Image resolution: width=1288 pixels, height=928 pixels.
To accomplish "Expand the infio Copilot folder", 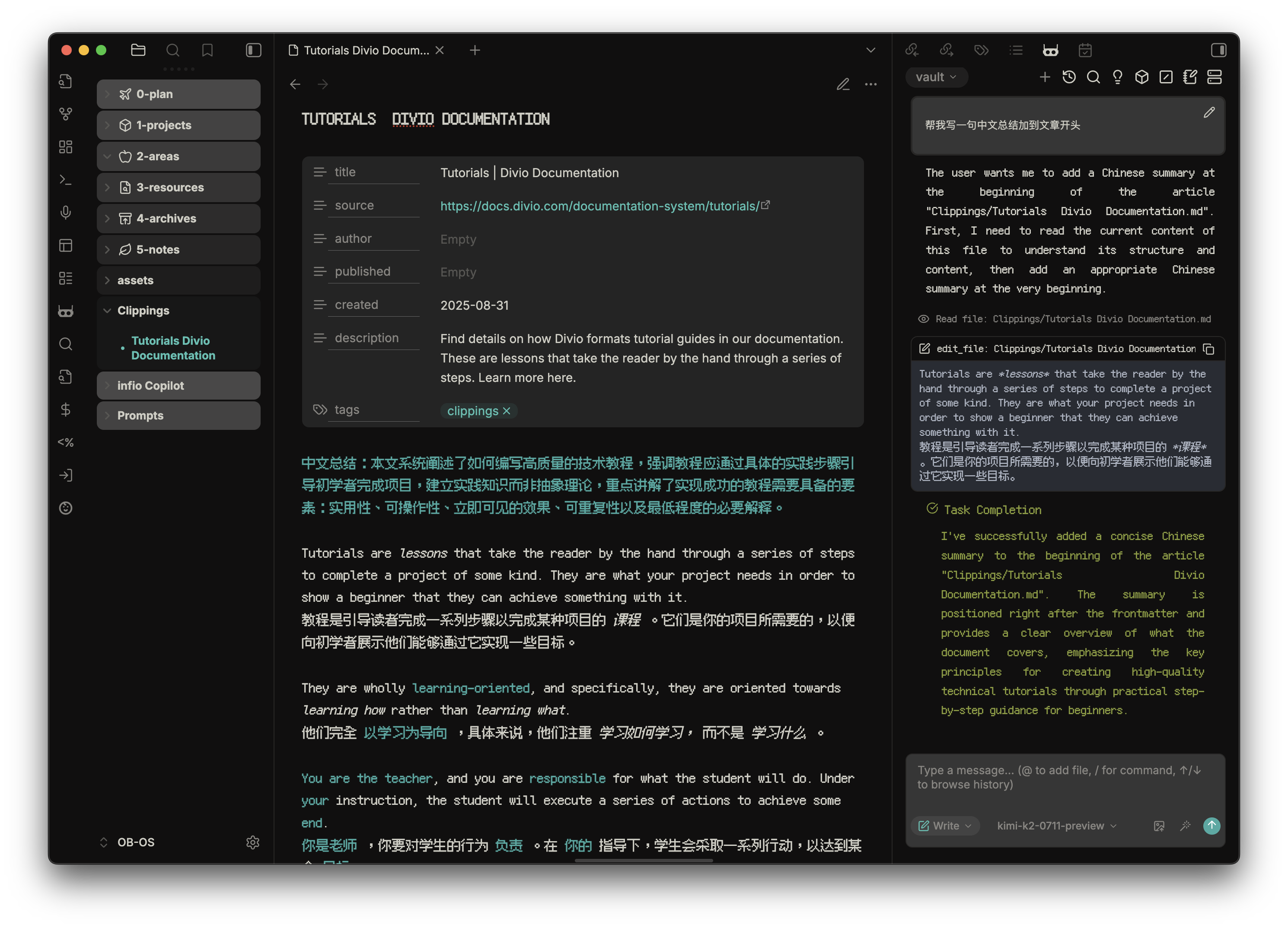I will coord(179,386).
